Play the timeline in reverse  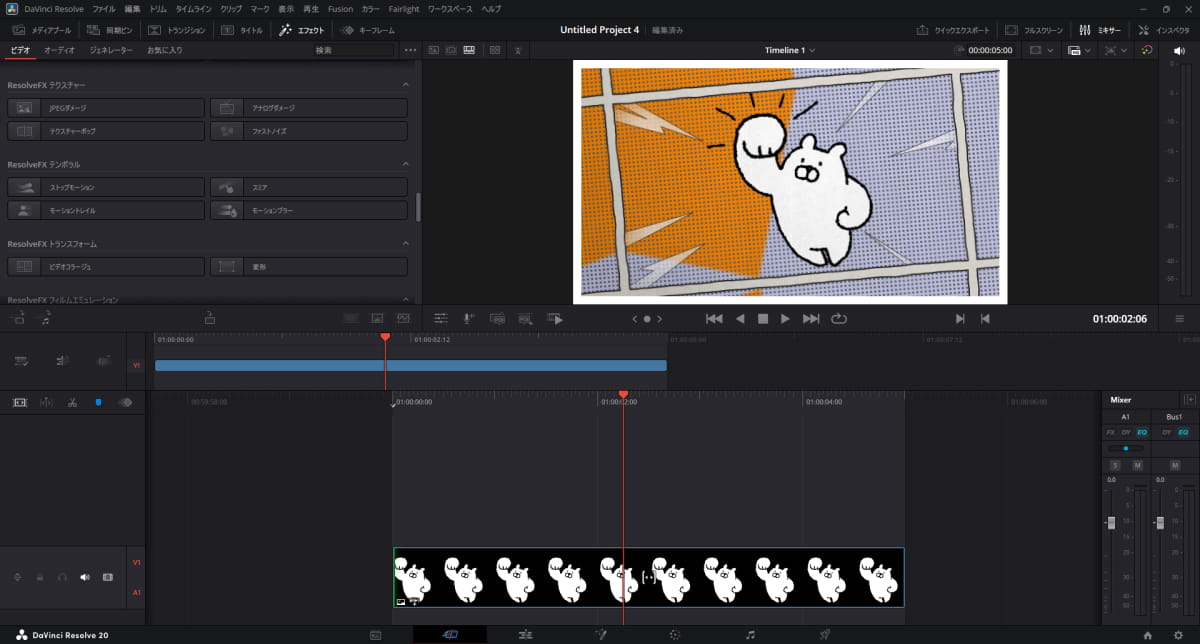[x=740, y=318]
